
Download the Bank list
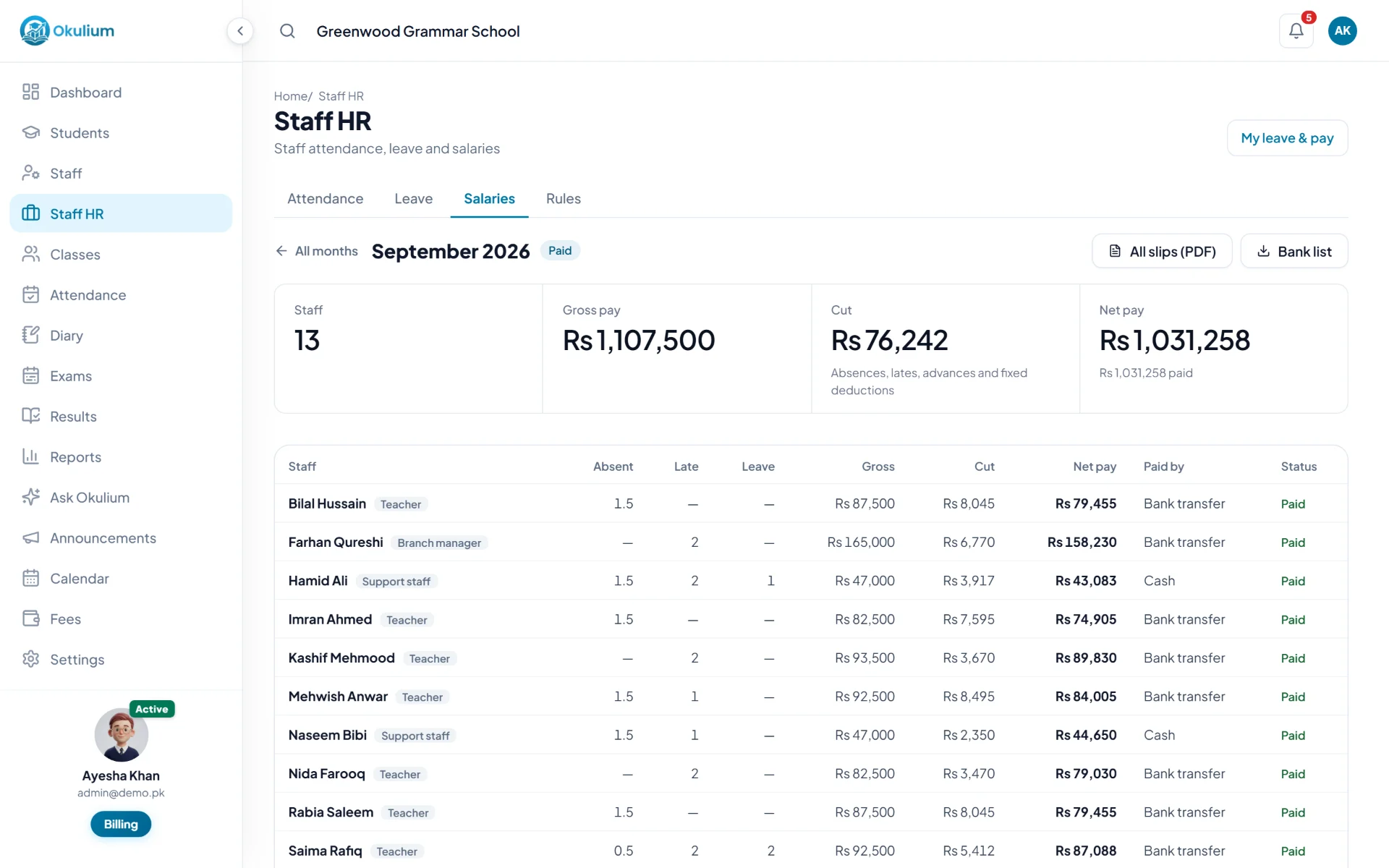click(x=1294, y=251)
